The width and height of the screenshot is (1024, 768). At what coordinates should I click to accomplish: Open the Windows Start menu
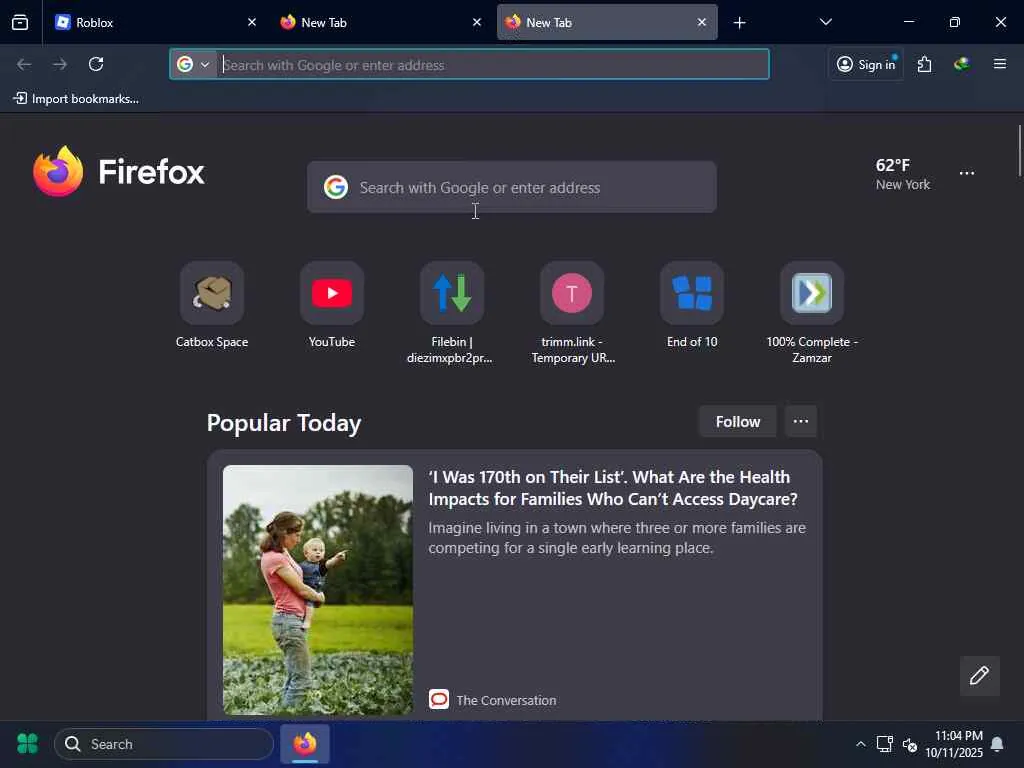pos(27,744)
